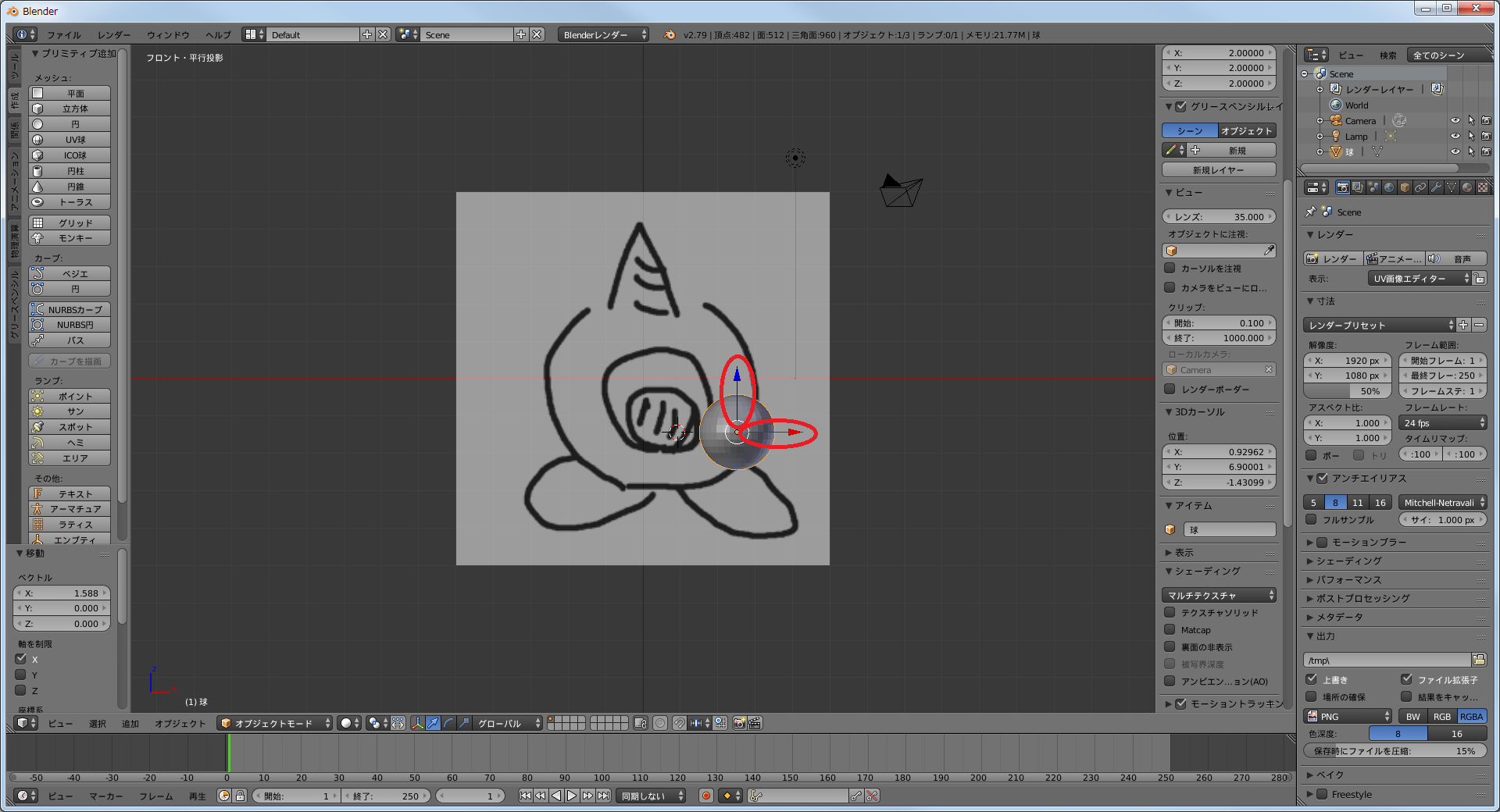Open the Mesh Data properties tab triangle icon
Viewport: 1500px width, 812px height.
[1452, 187]
